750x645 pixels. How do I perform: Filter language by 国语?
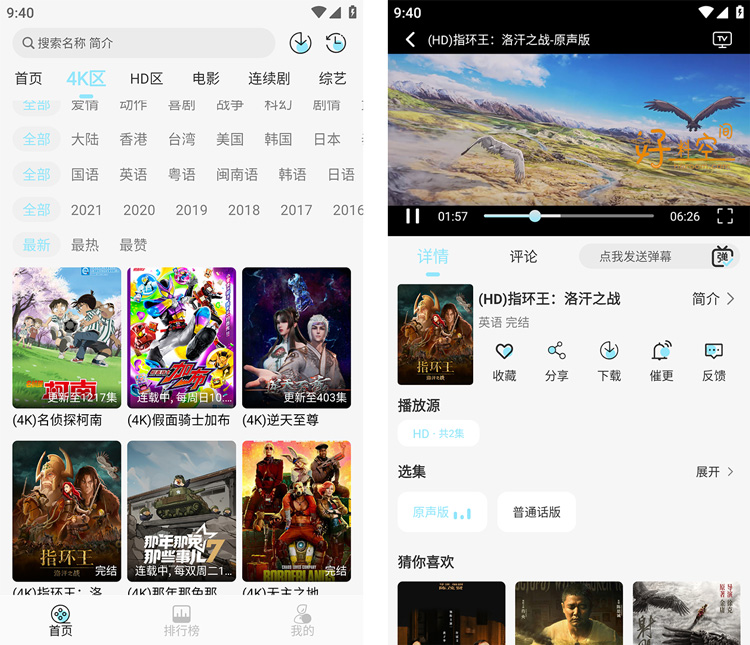(x=85, y=174)
